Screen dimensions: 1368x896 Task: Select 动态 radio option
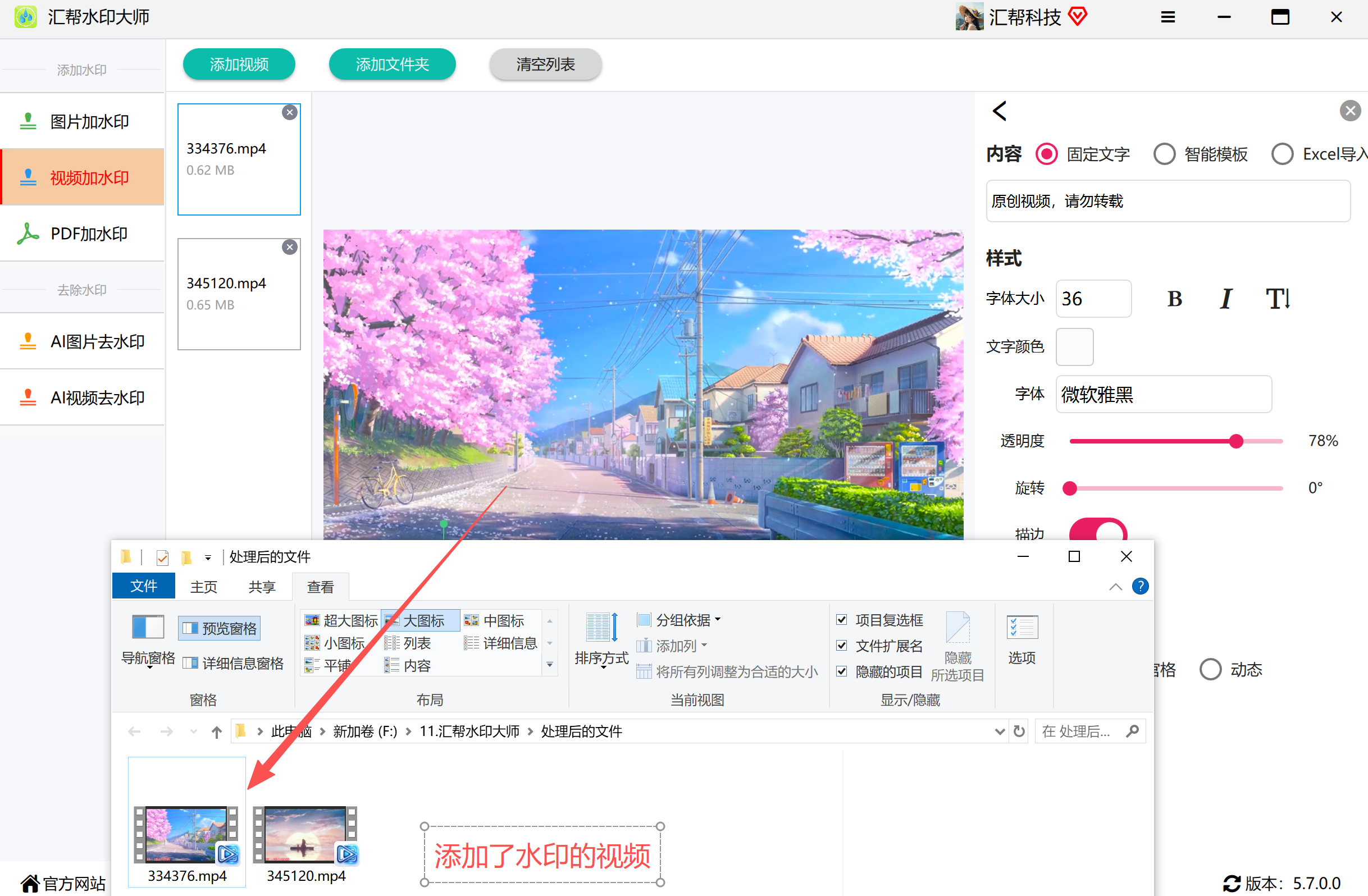pyautogui.click(x=1210, y=670)
